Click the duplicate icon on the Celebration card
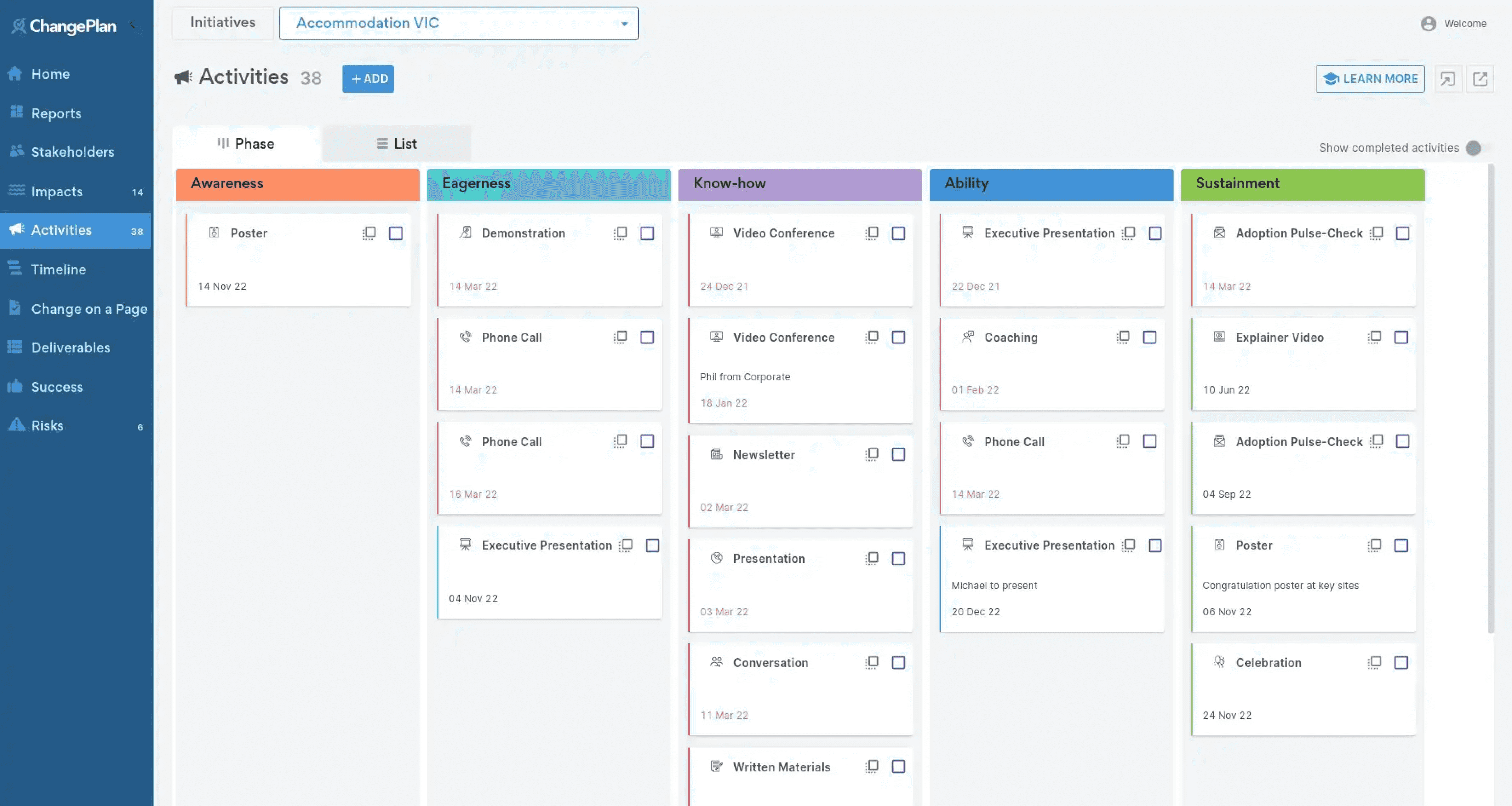Viewport: 1512px width, 806px height. pyautogui.click(x=1374, y=663)
